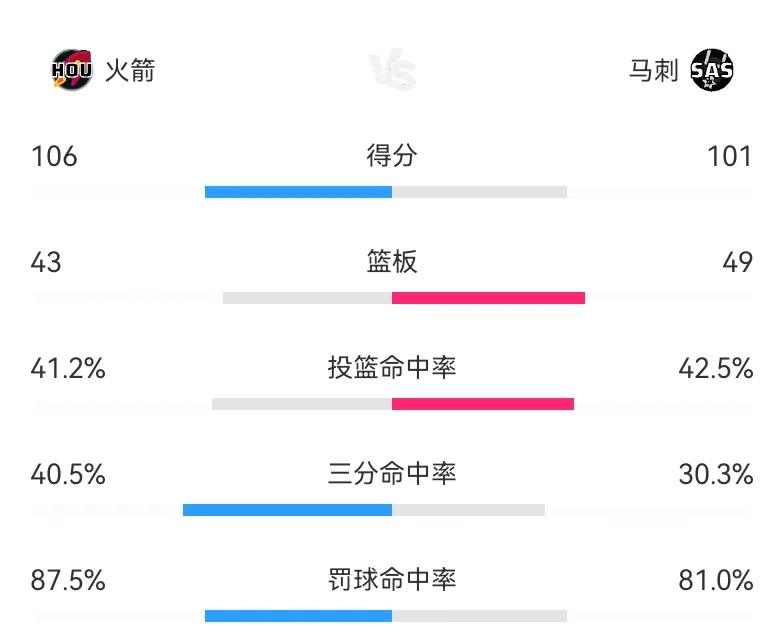The image size is (774, 640).
Task: Click the pink 篮板 rebounds bar
Action: [489, 298]
